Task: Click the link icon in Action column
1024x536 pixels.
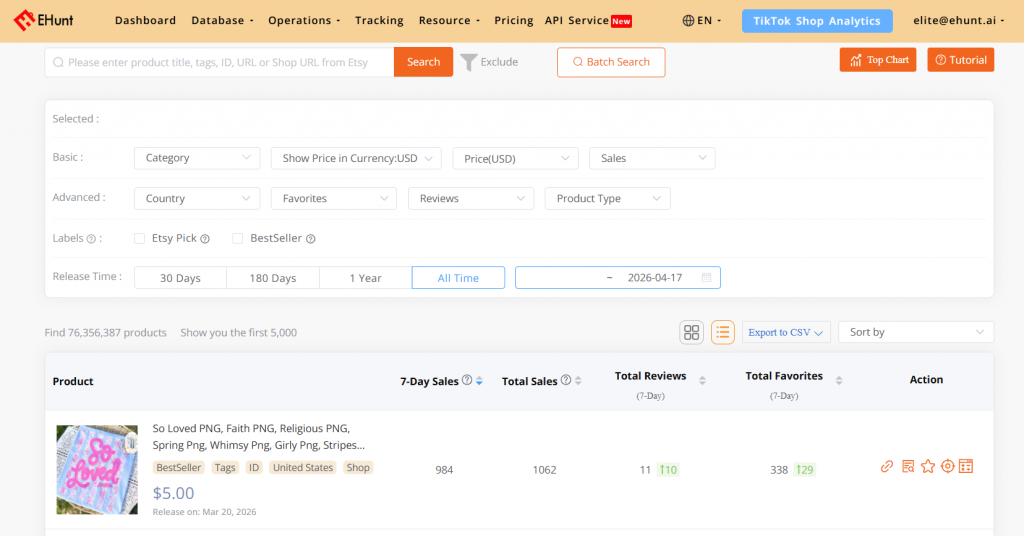Action: [x=887, y=466]
